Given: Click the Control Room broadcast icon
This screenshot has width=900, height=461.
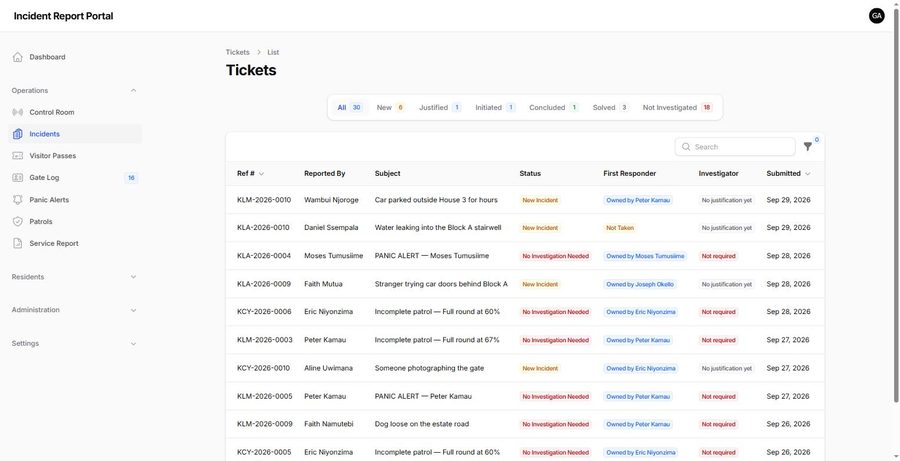Looking at the screenshot, I should pos(18,112).
